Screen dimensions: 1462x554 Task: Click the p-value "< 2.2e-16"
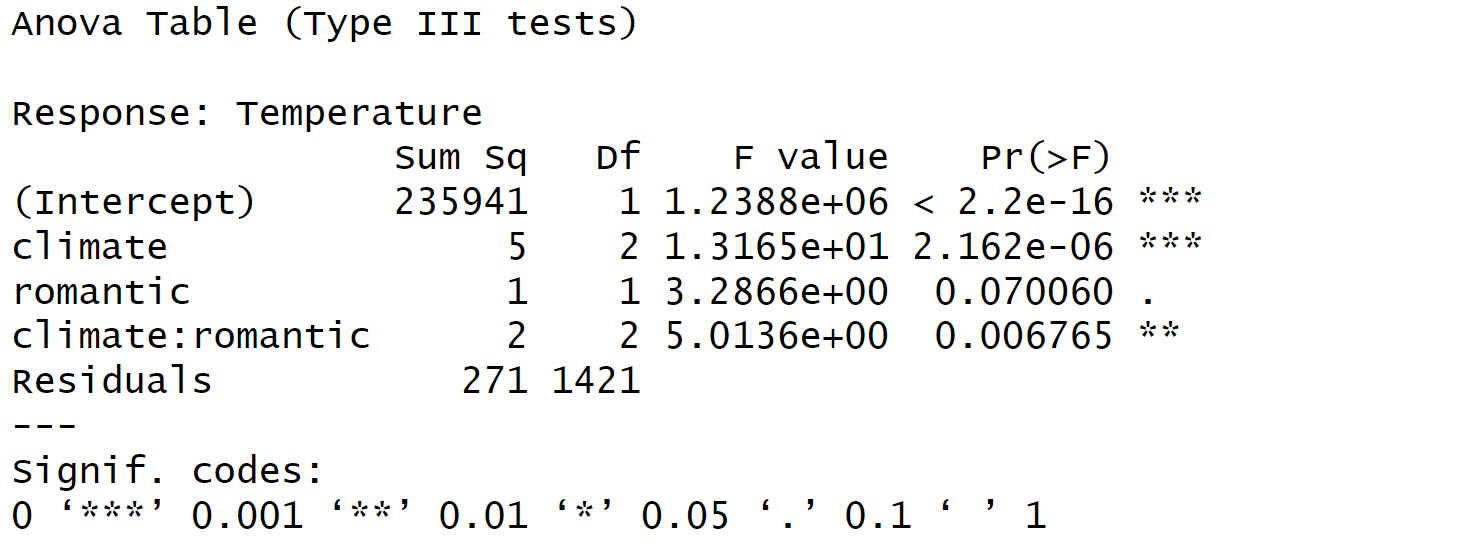(x=1012, y=202)
